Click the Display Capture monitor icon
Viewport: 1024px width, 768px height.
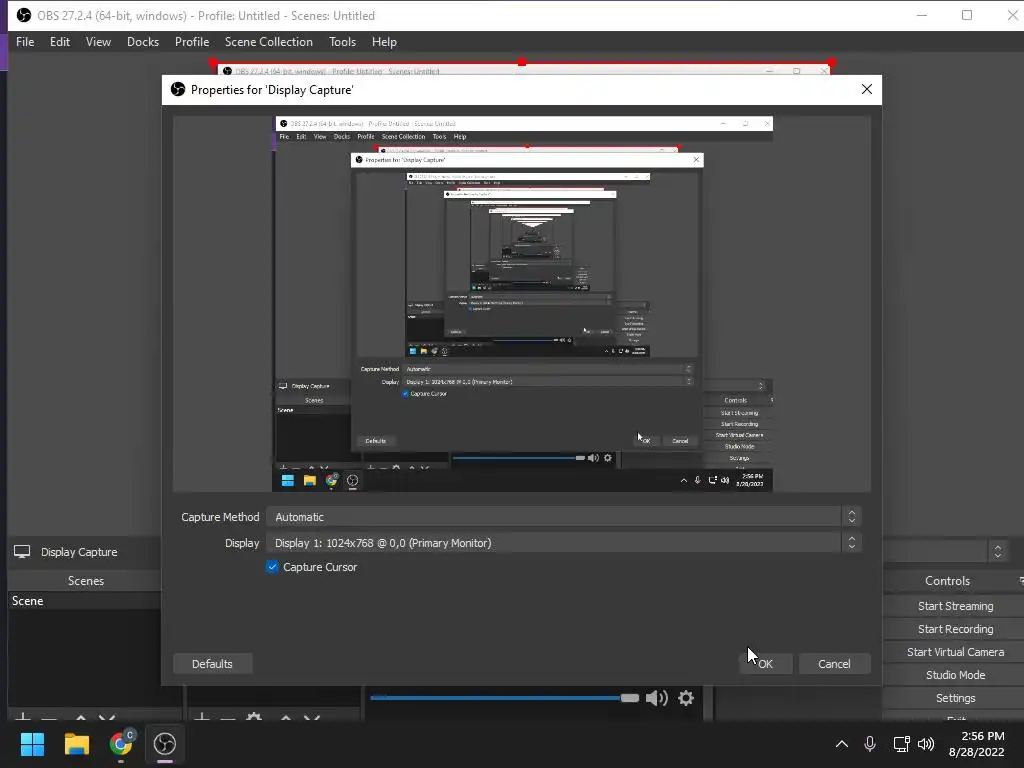(x=22, y=552)
